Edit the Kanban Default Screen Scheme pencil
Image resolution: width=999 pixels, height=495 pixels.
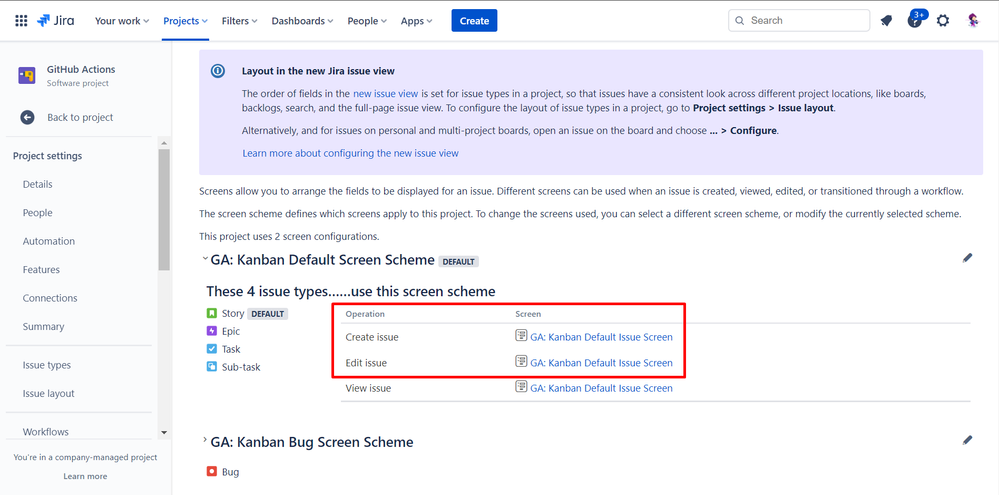click(x=967, y=258)
